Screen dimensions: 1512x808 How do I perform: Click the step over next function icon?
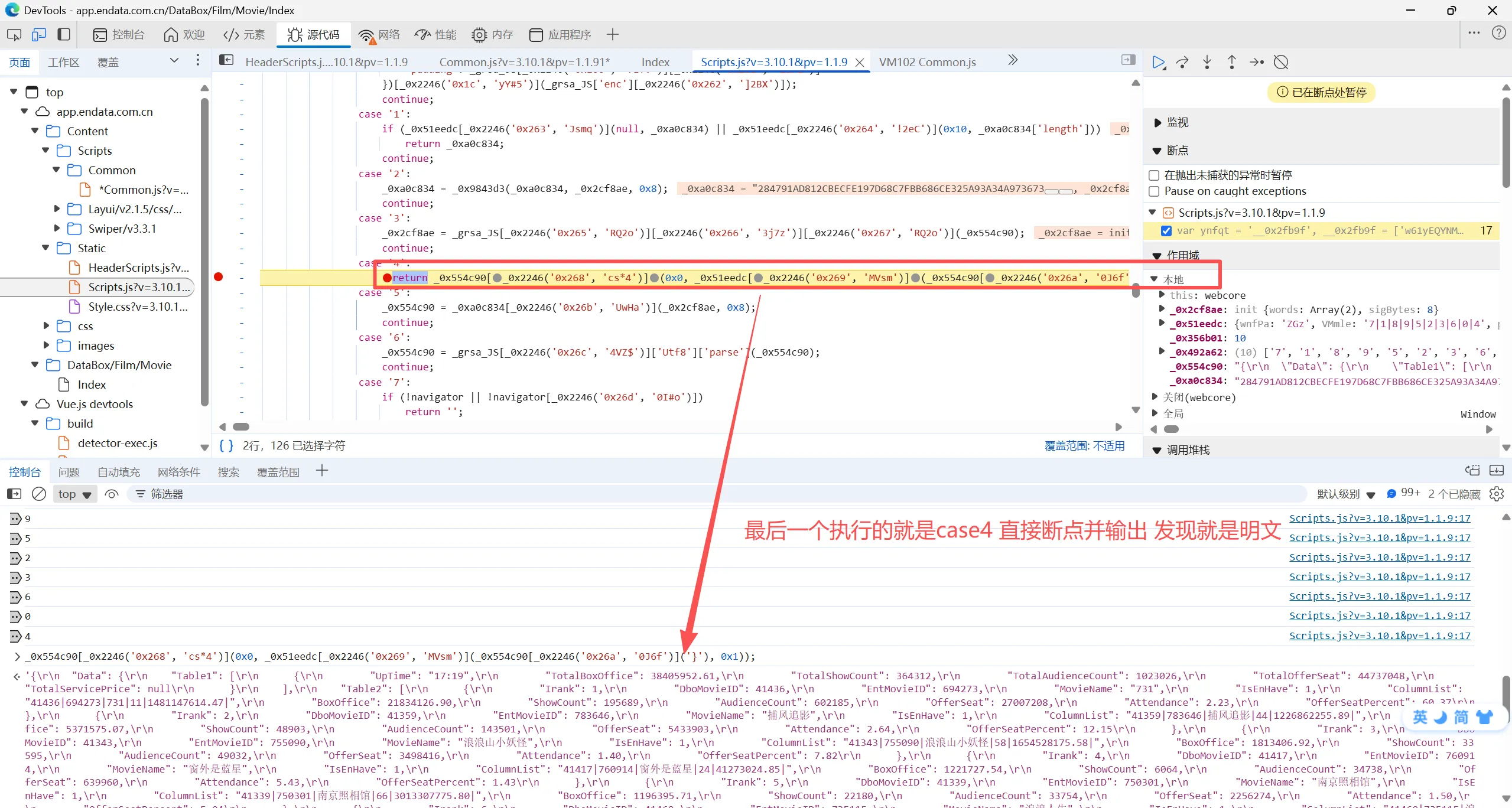[x=1182, y=62]
